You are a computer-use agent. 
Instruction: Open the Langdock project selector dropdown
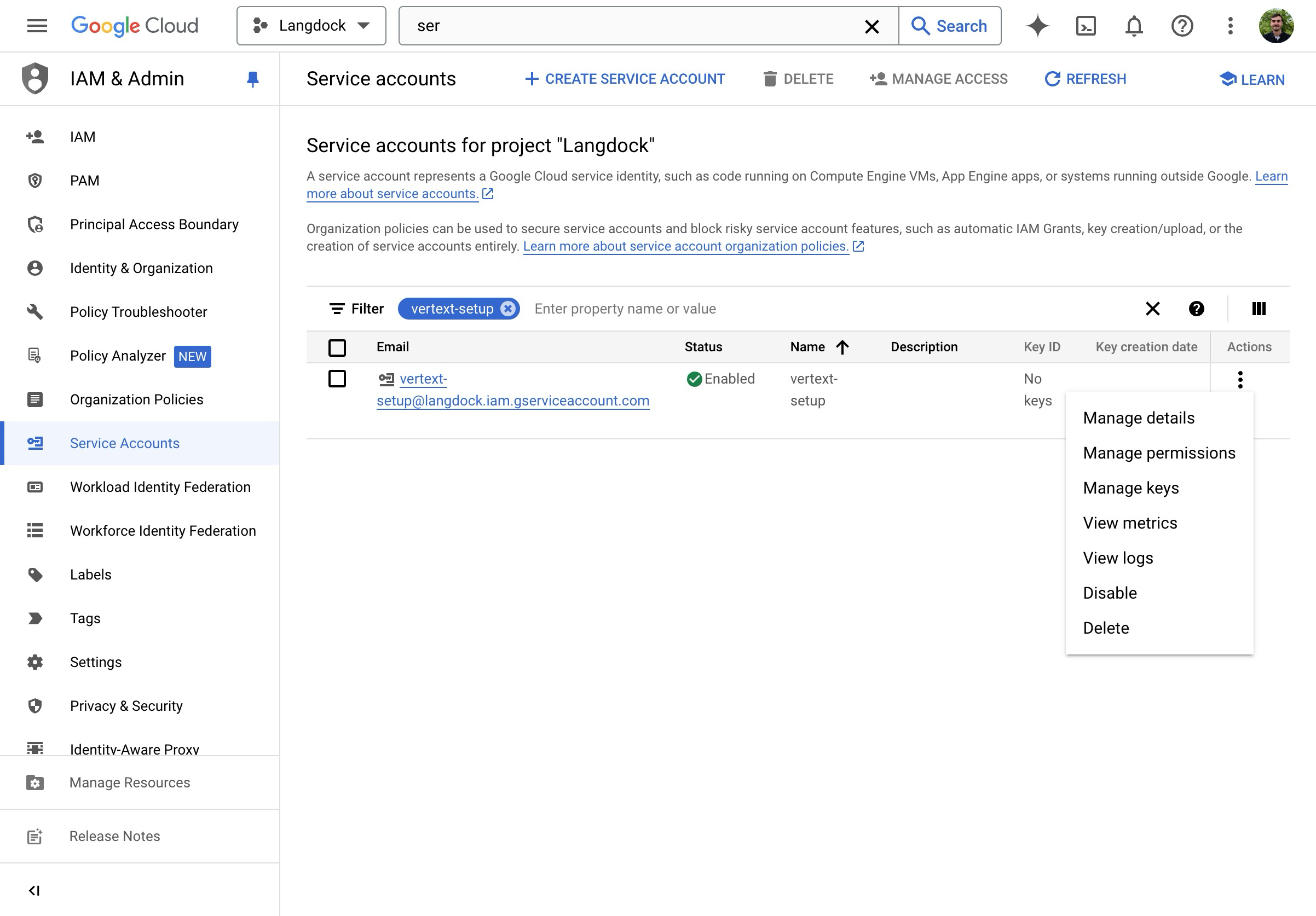click(x=311, y=26)
